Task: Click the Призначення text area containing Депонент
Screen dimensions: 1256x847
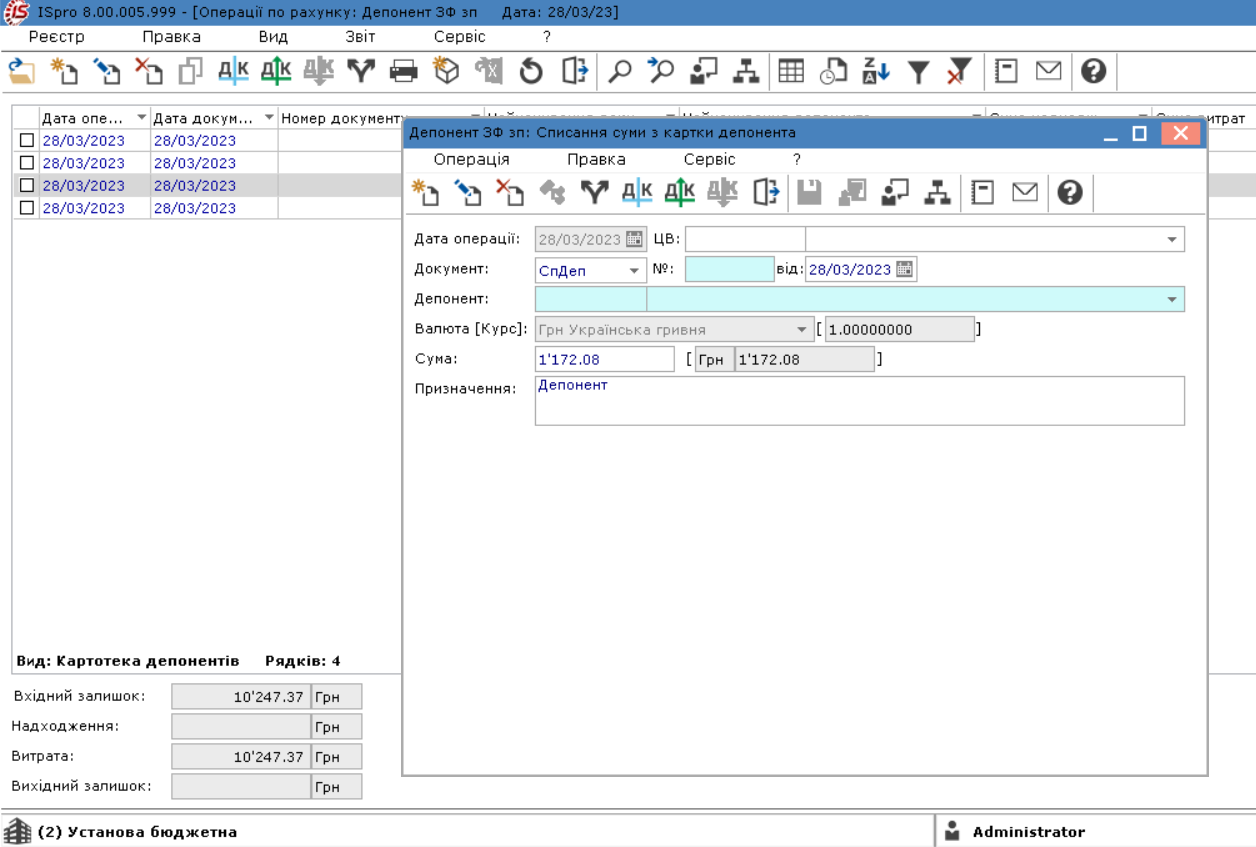Action: pos(860,401)
